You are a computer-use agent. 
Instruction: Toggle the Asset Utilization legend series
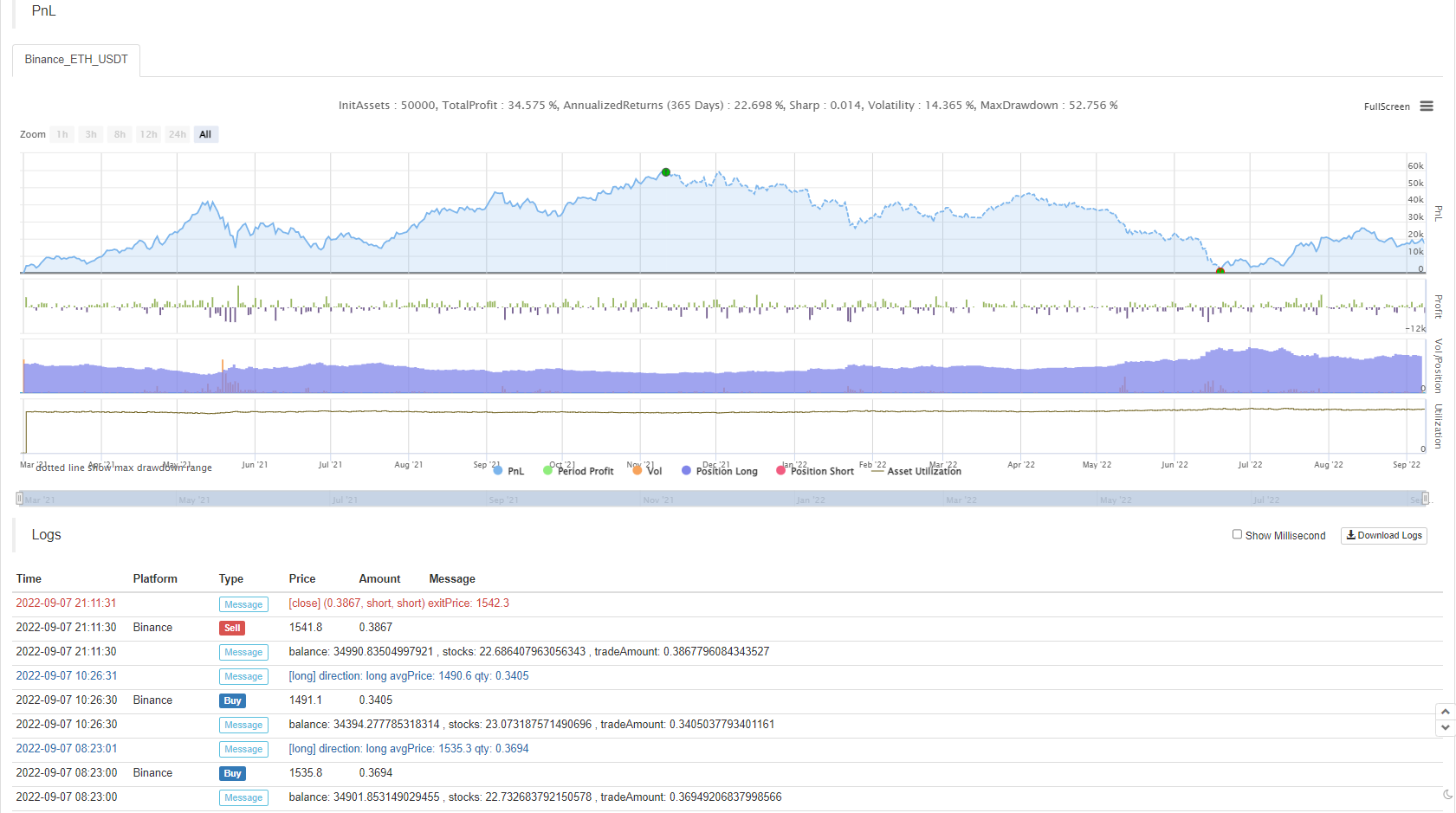coord(916,471)
